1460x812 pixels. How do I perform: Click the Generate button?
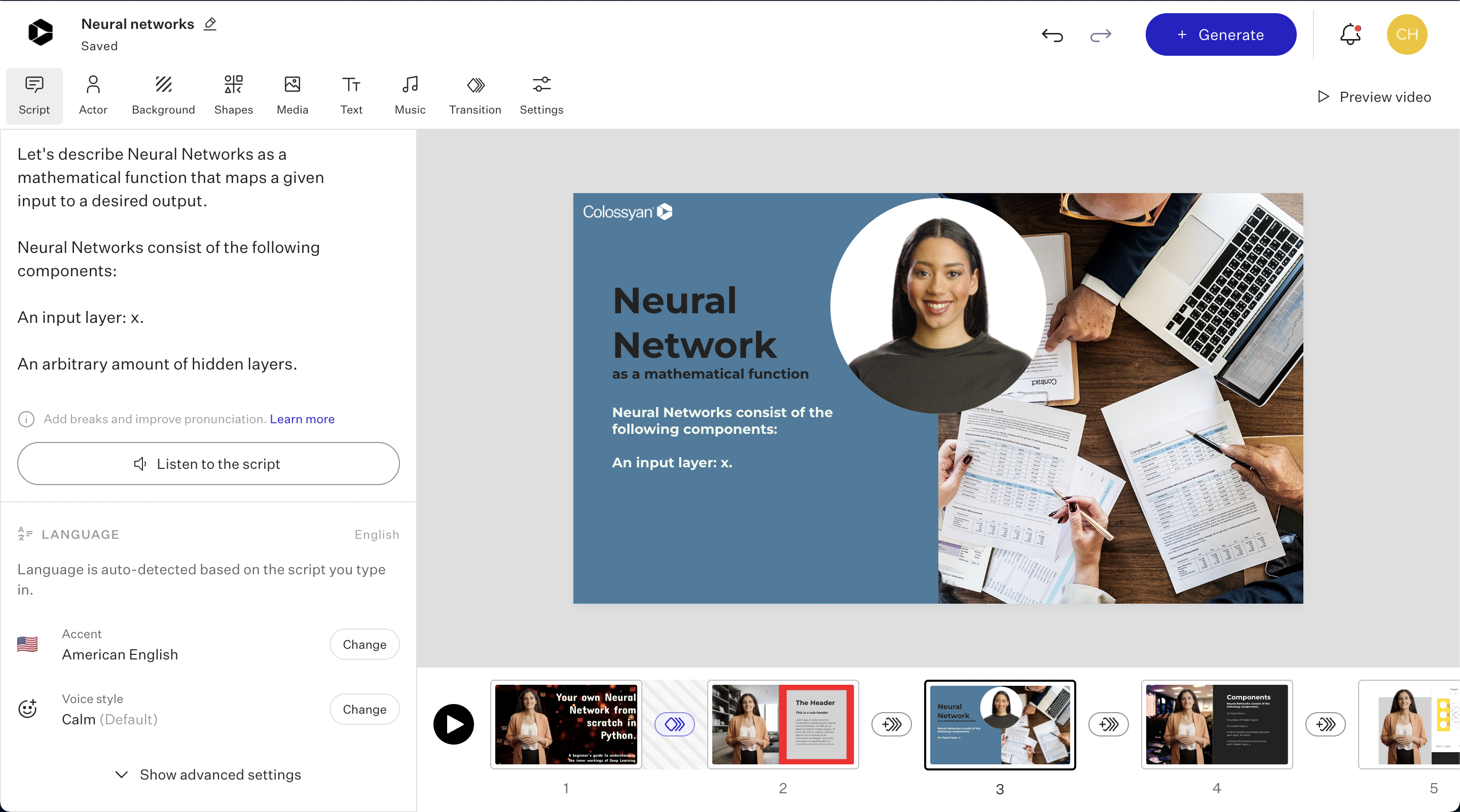(x=1221, y=34)
